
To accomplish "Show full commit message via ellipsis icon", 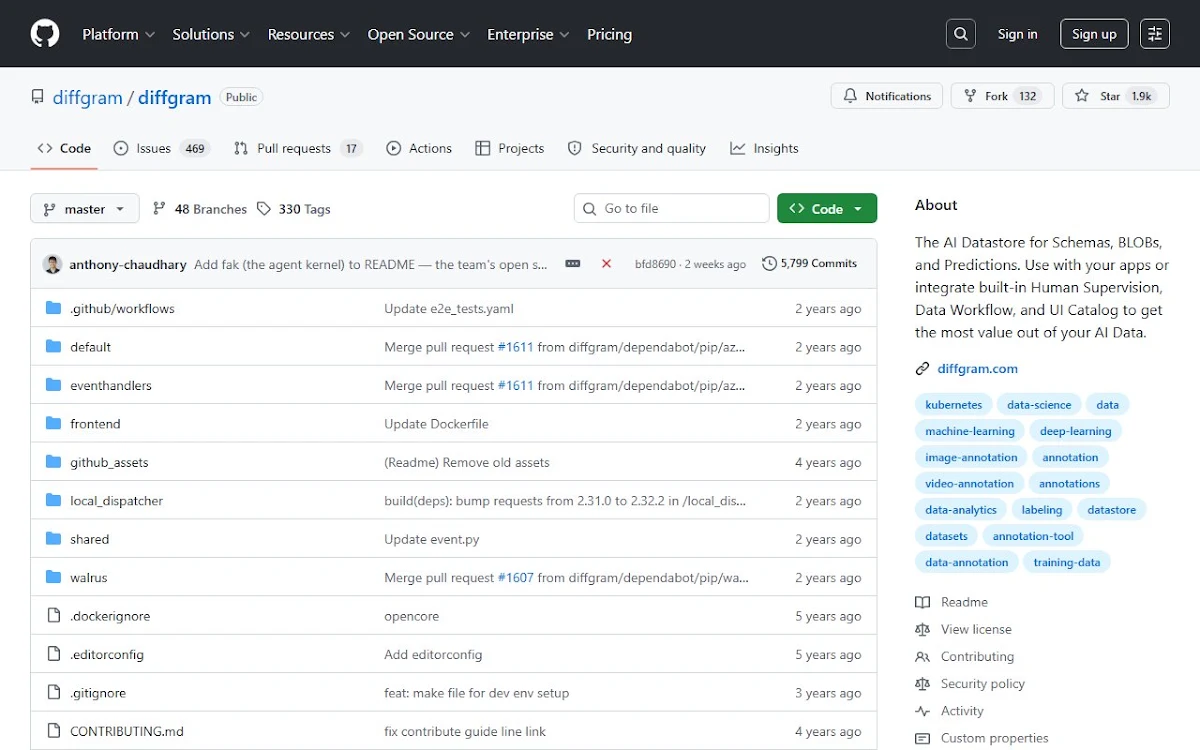I will (573, 264).
